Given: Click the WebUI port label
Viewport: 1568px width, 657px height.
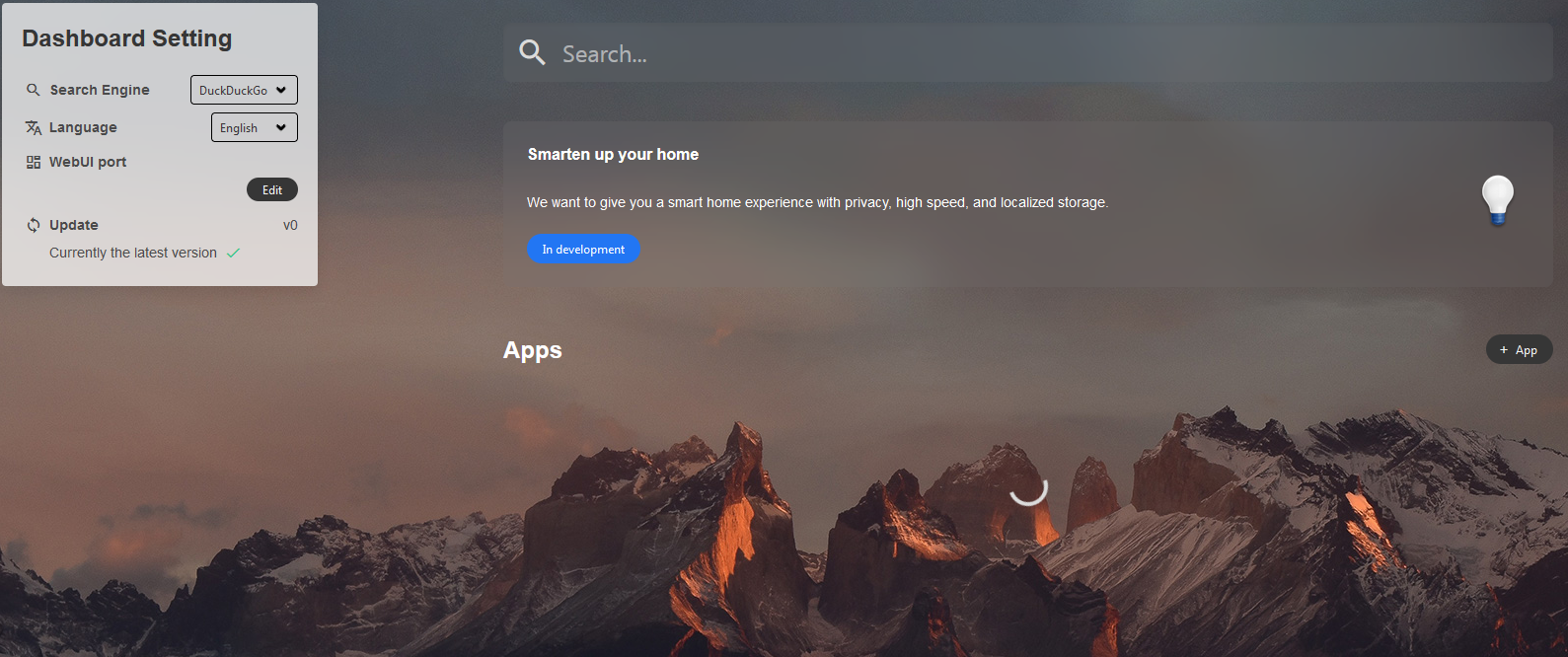Looking at the screenshot, I should coord(88,162).
